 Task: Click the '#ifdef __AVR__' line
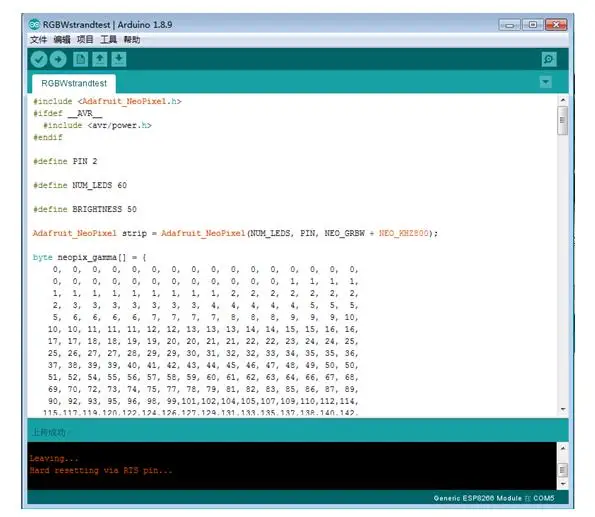pos(67,113)
